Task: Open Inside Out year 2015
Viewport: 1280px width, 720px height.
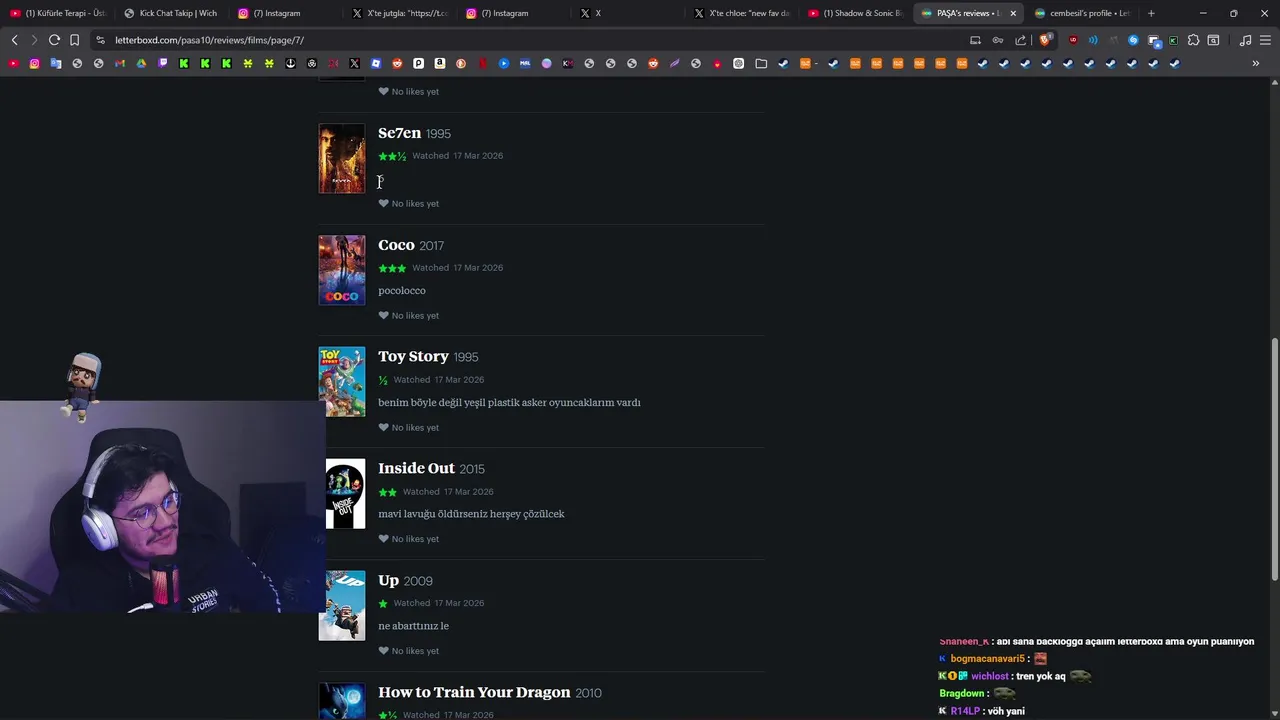Action: click(472, 469)
